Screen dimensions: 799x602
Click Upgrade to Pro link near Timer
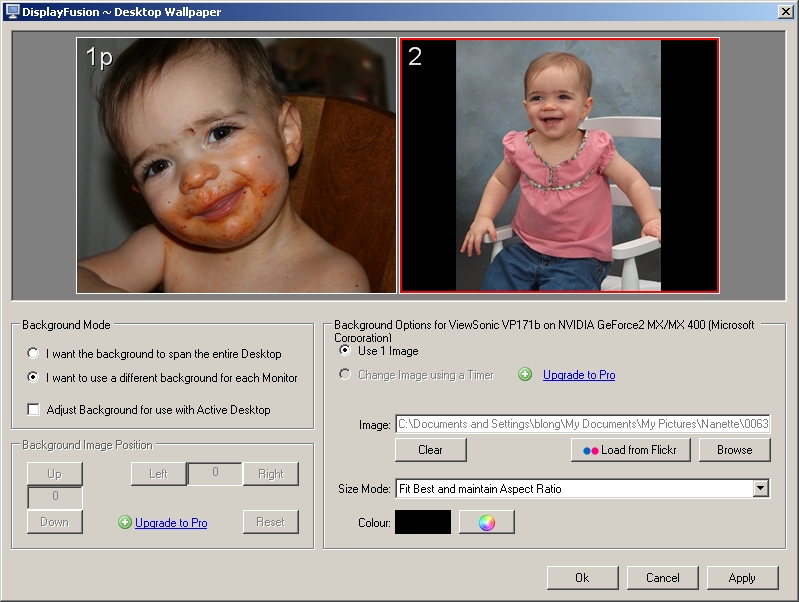click(579, 375)
